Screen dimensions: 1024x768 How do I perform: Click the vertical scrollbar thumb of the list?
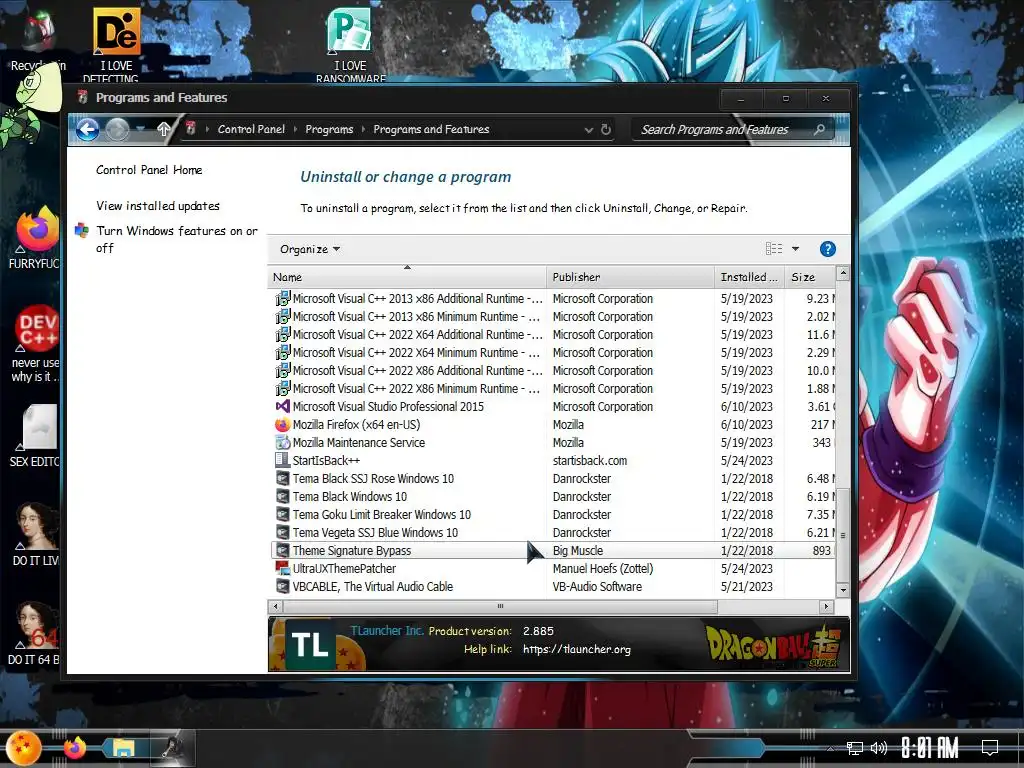842,534
